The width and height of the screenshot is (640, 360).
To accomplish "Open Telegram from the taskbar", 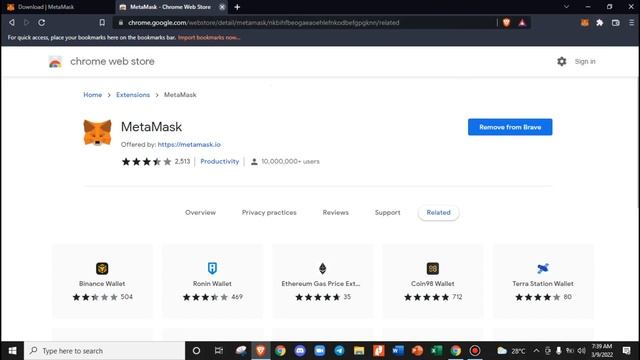I will pos(339,351).
